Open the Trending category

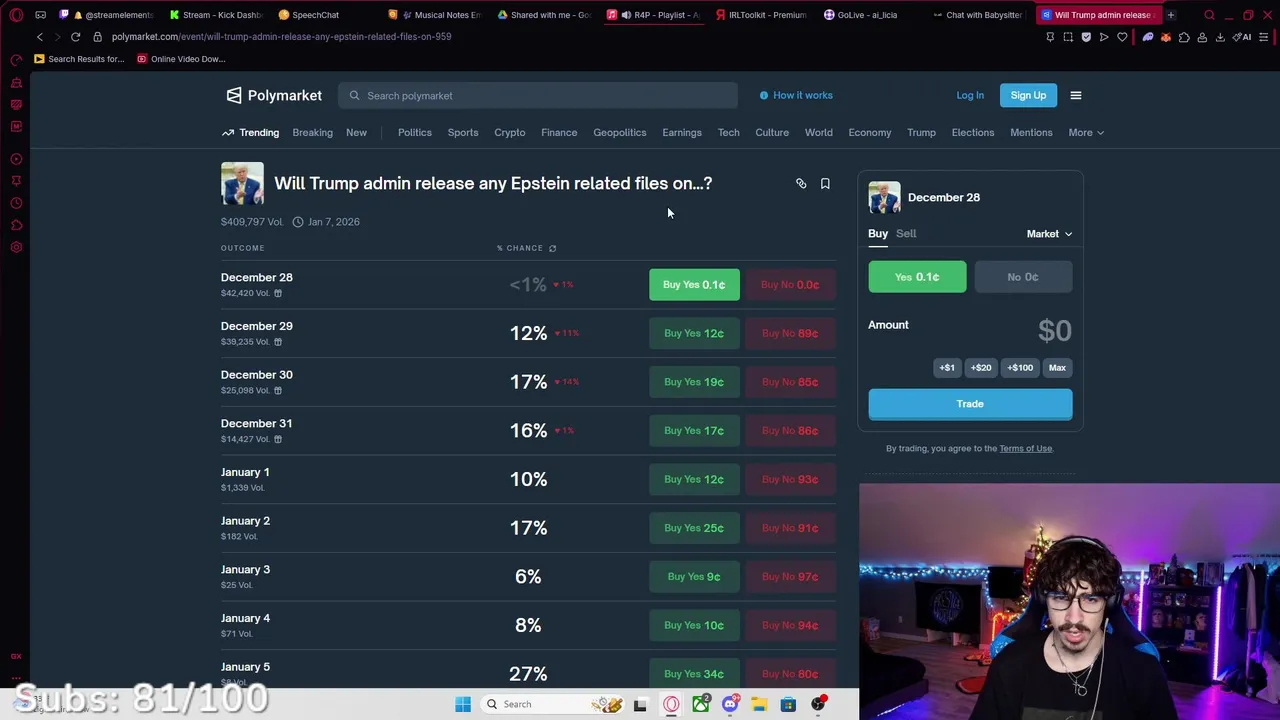(x=251, y=132)
